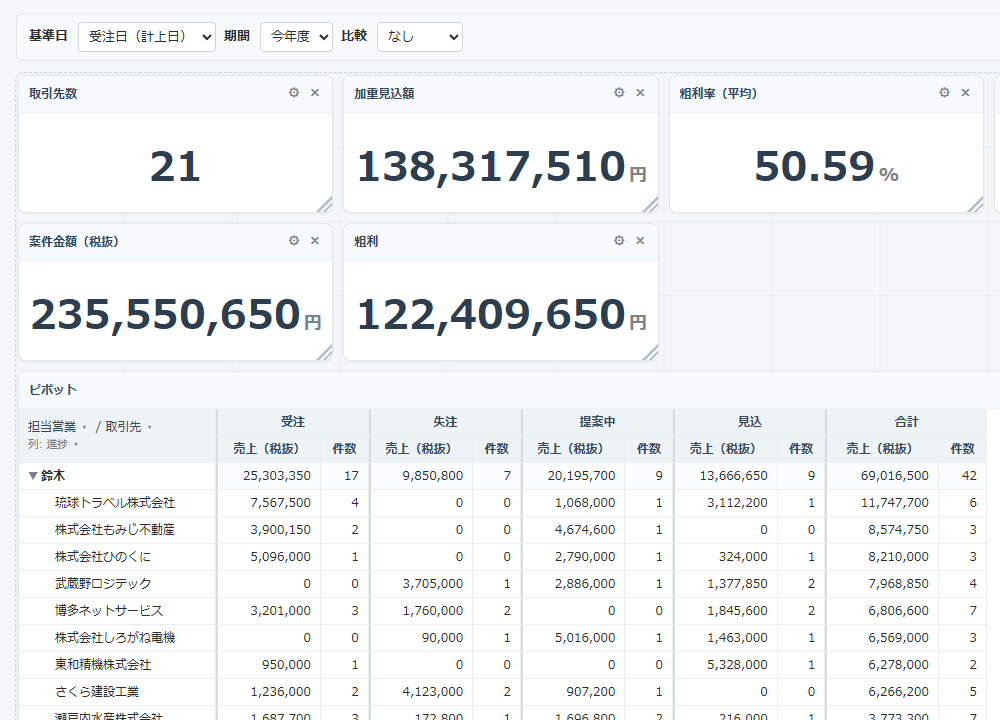Screen dimensions: 1000x720
Task: Open the 基準日 dropdown 受注日（計上日）
Action: click(x=147, y=37)
